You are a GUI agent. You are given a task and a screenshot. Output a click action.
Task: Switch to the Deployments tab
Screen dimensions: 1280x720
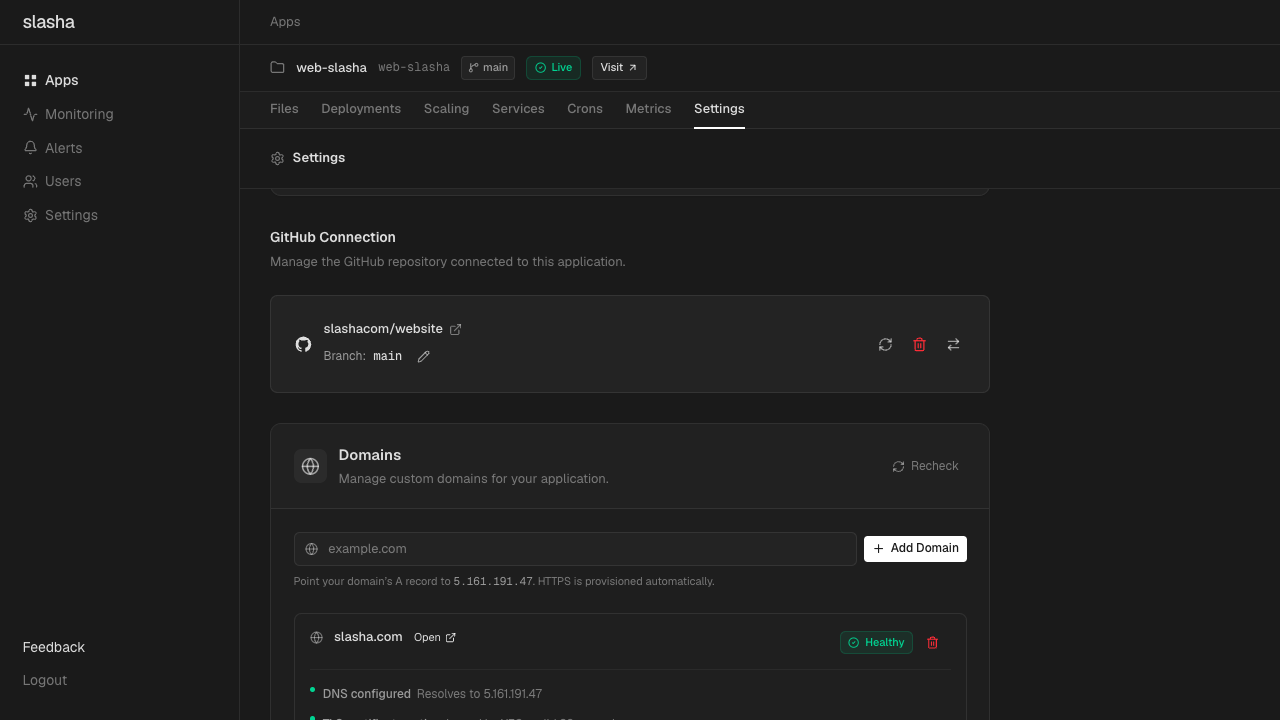(361, 109)
